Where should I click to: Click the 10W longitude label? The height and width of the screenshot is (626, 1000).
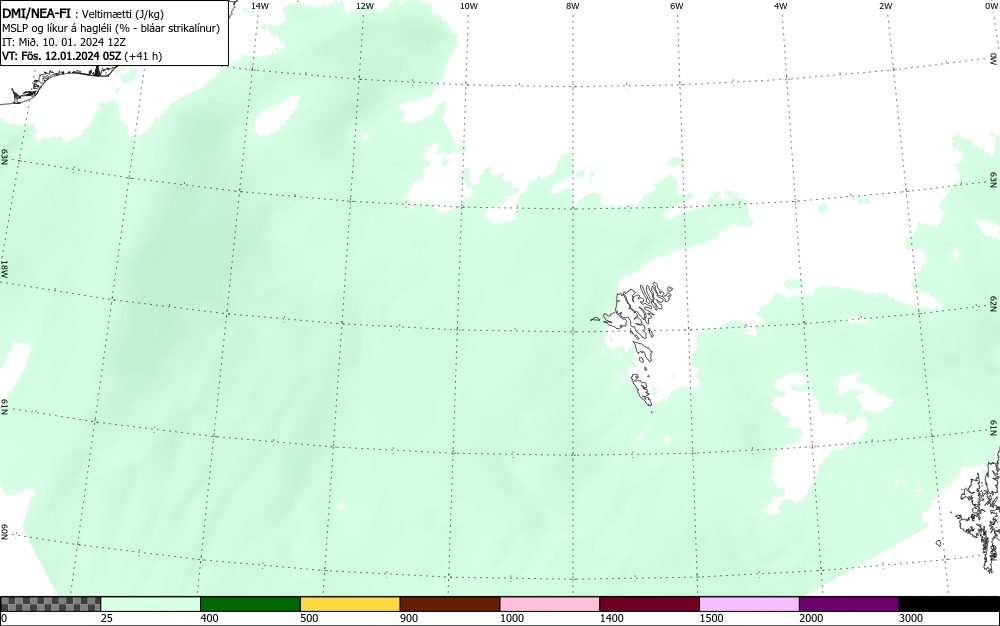(469, 6)
